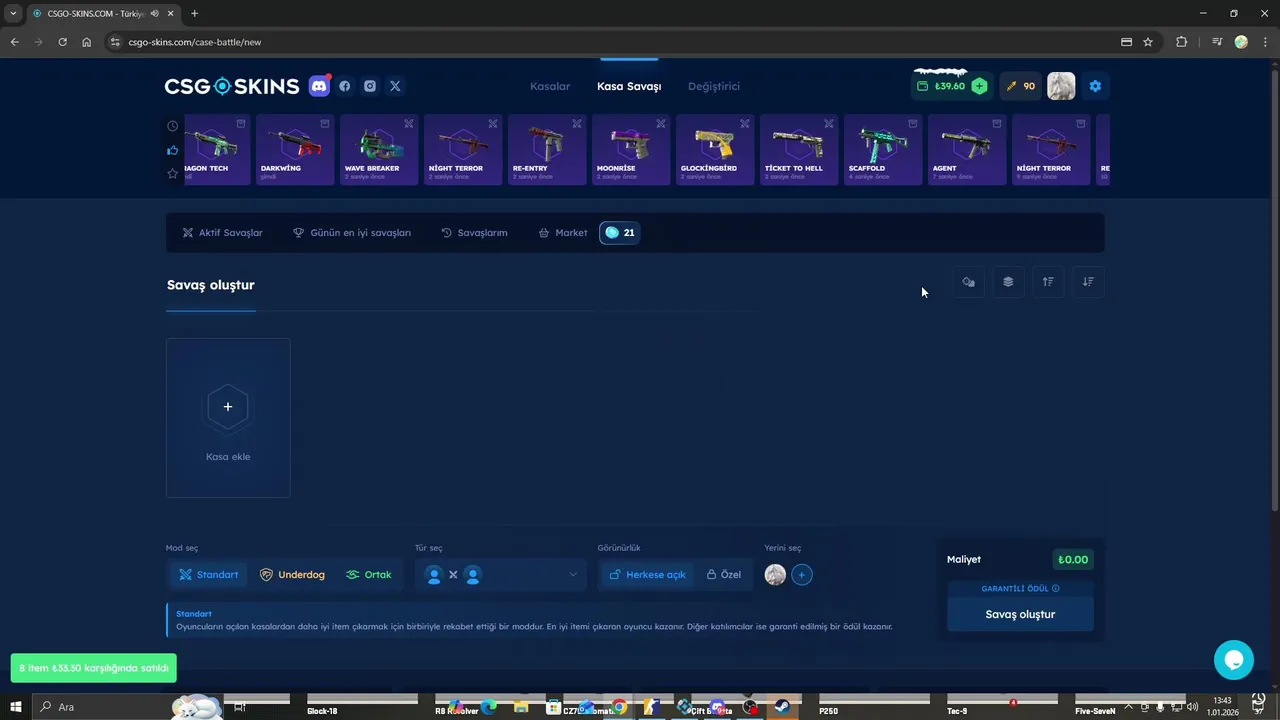1280x720 pixels.
Task: Add balance with green plus hexagon
Action: click(x=979, y=86)
